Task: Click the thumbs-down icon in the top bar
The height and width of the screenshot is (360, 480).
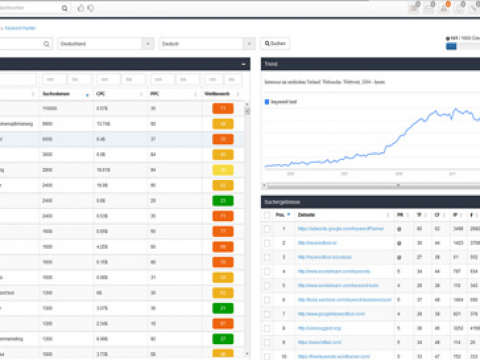Action: point(91,8)
